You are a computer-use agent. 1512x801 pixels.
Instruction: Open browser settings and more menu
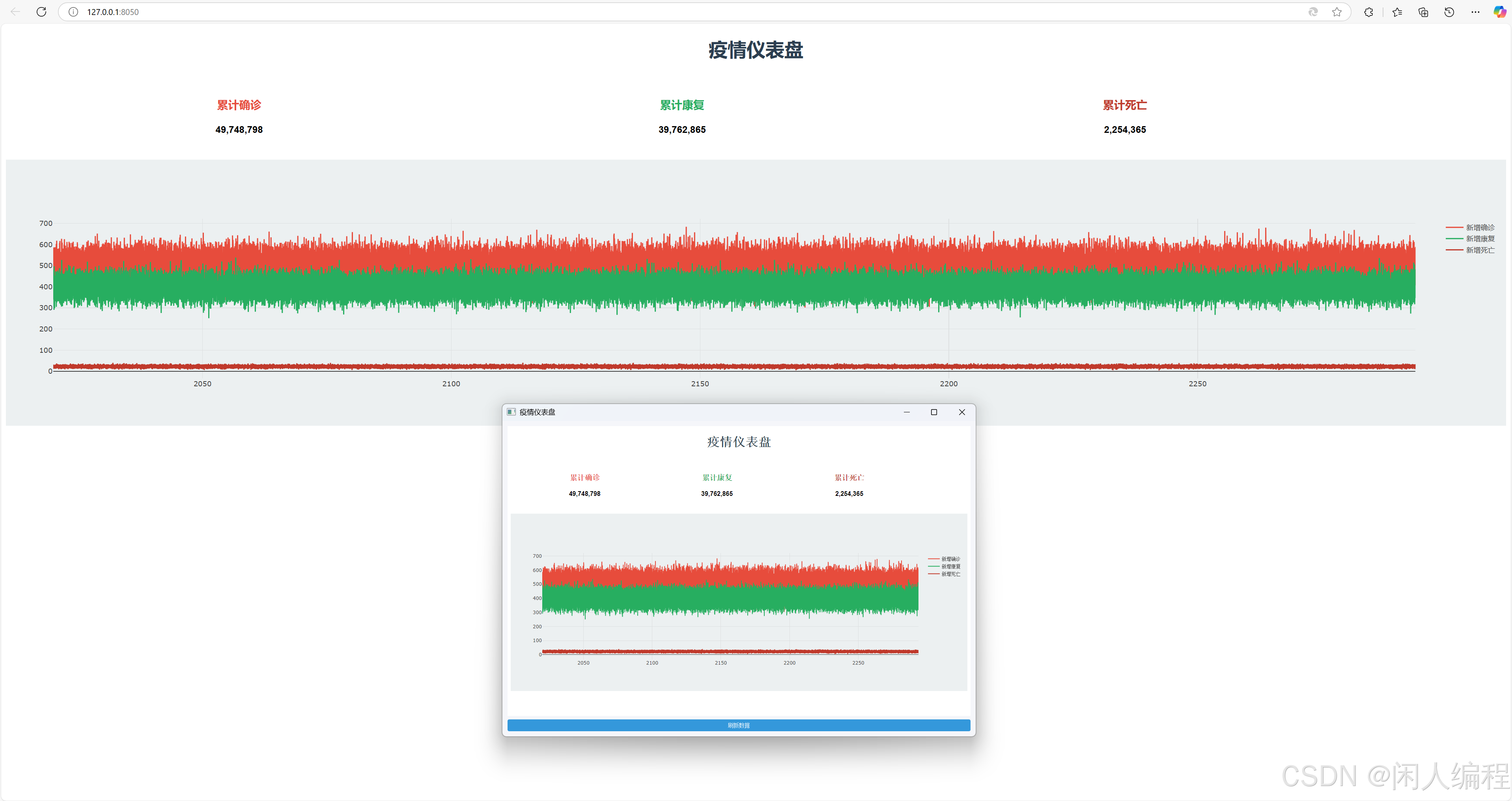click(1475, 12)
